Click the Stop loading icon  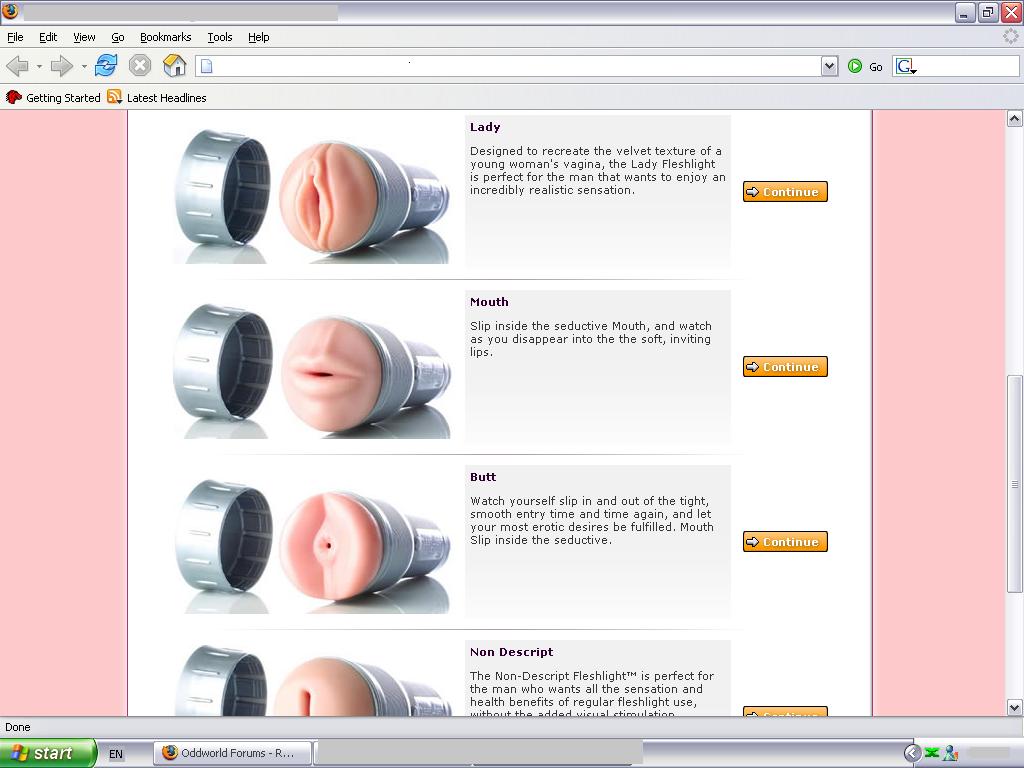140,66
